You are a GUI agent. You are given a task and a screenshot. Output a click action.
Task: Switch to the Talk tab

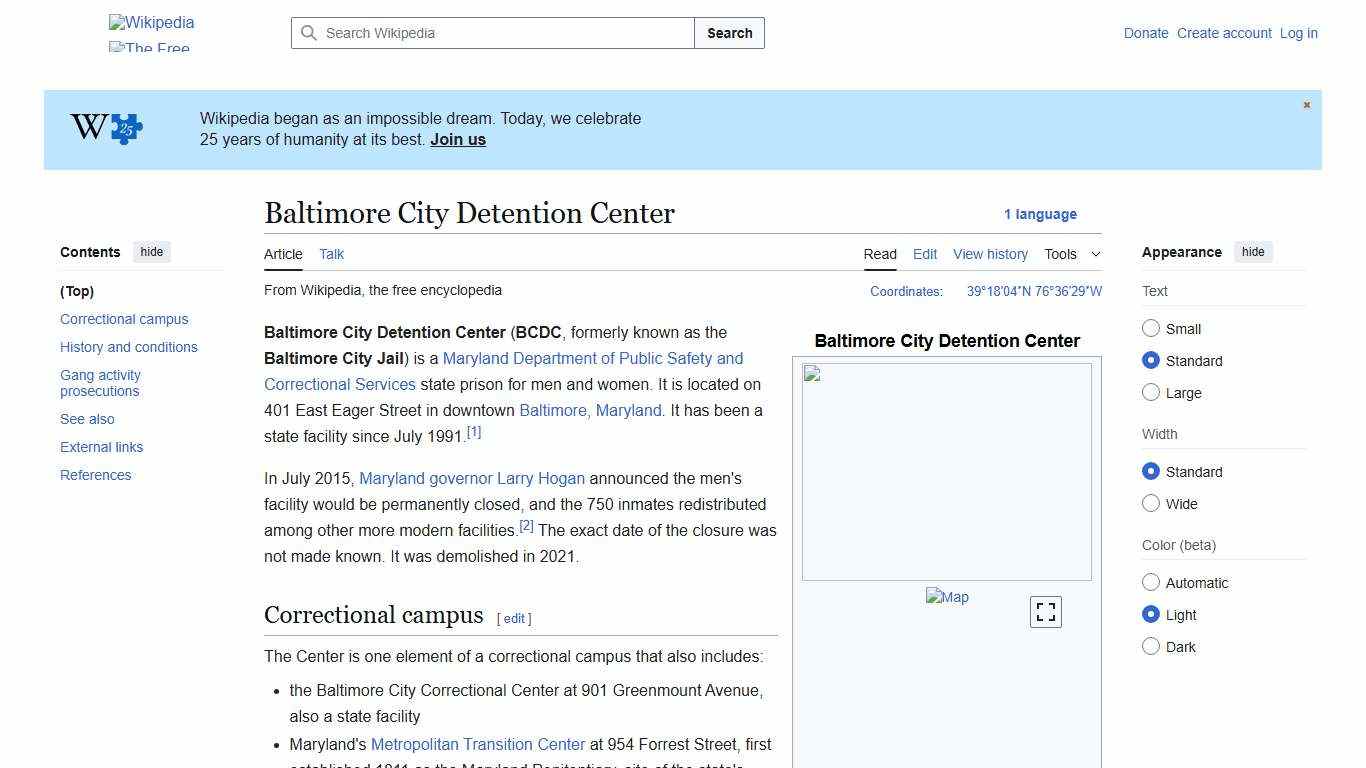tap(331, 254)
